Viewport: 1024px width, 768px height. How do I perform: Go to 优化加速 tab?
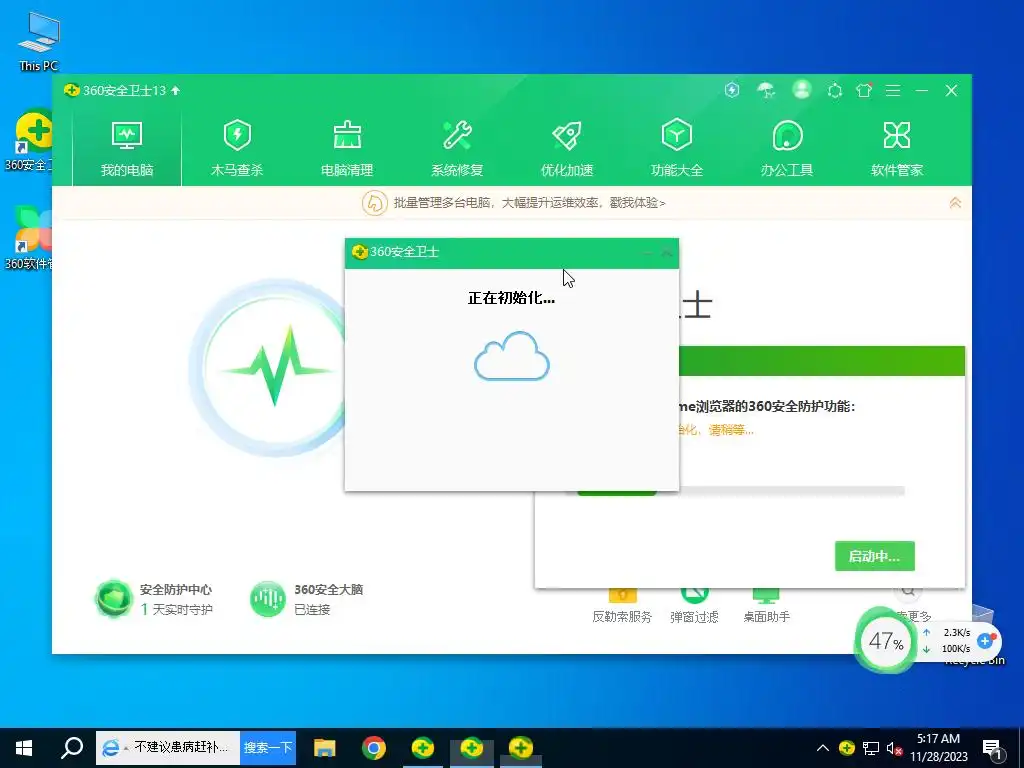pyautogui.click(x=567, y=148)
